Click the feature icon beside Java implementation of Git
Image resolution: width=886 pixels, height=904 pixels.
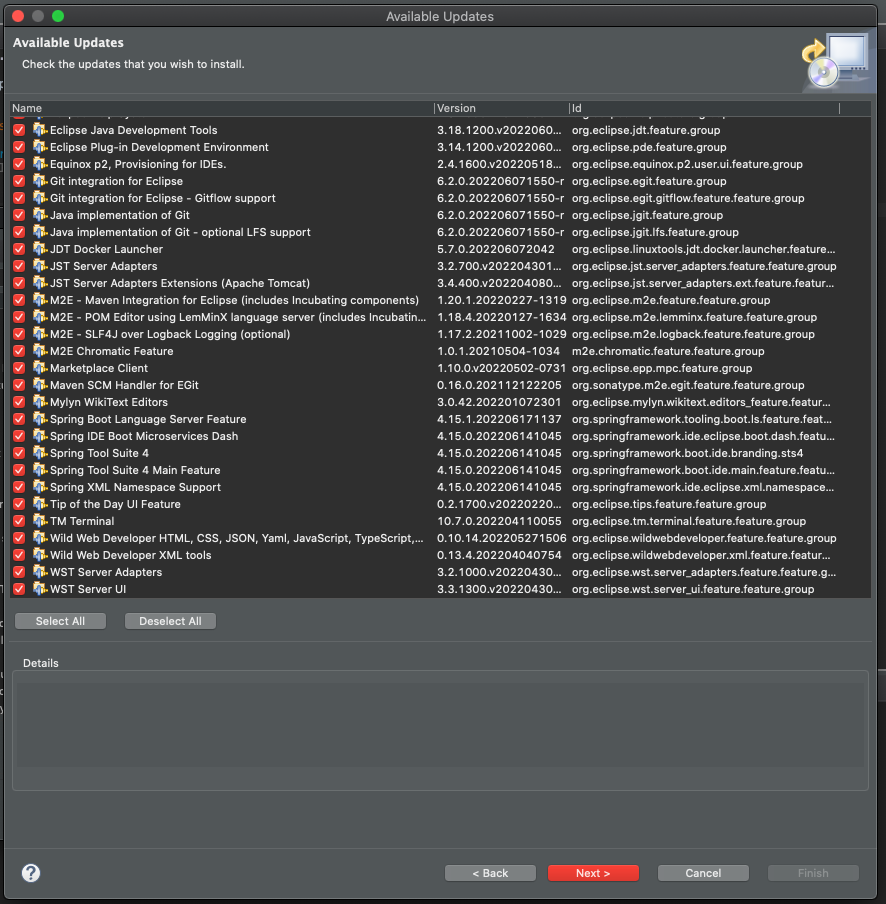(x=40, y=215)
